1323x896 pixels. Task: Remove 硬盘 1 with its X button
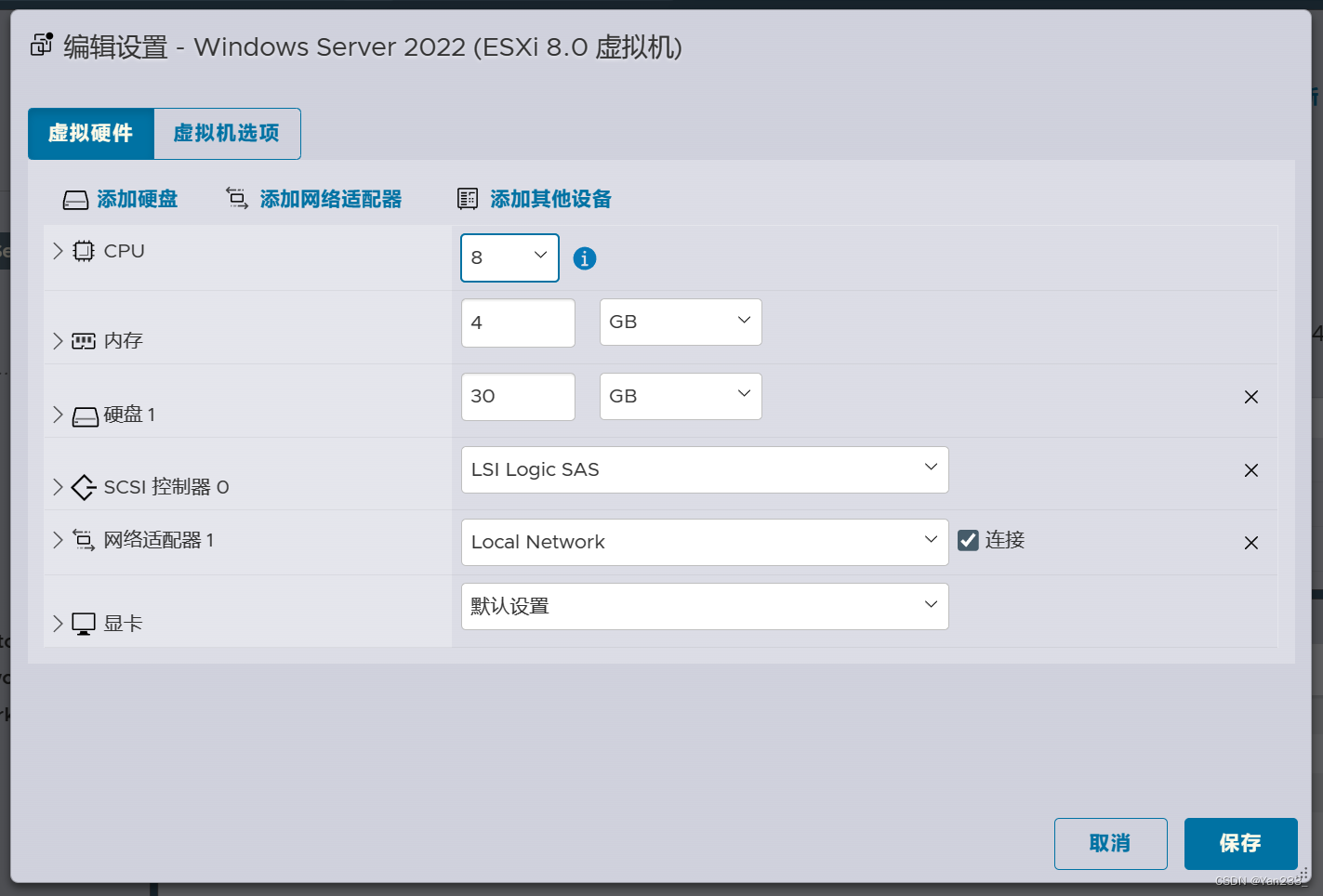click(x=1250, y=397)
